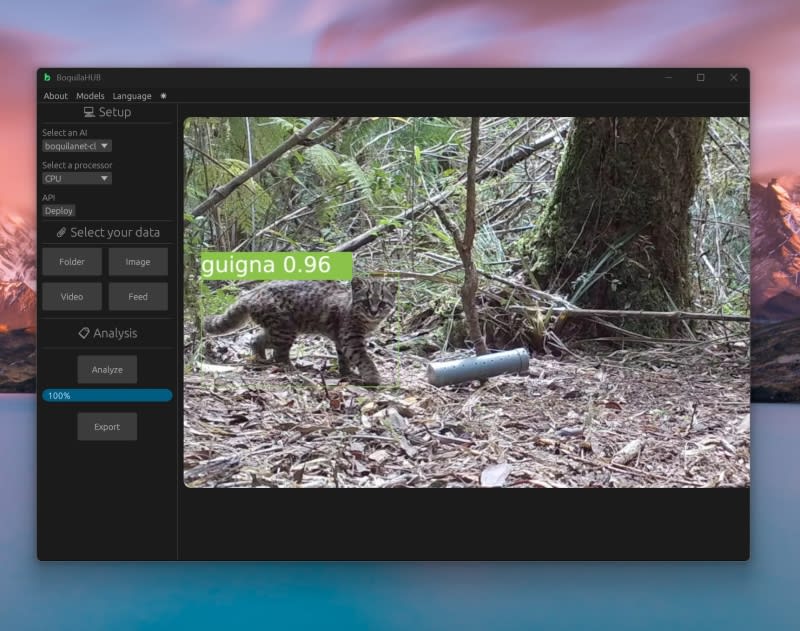This screenshot has height=631, width=800.
Task: Click the Analyze button
Action: pyautogui.click(x=107, y=370)
